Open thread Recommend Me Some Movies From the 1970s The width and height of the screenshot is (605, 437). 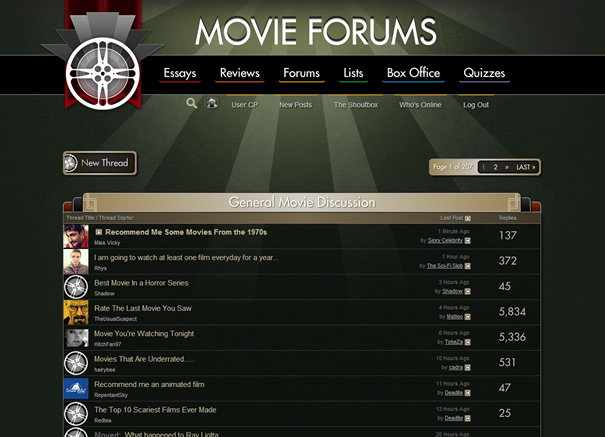tap(186, 232)
